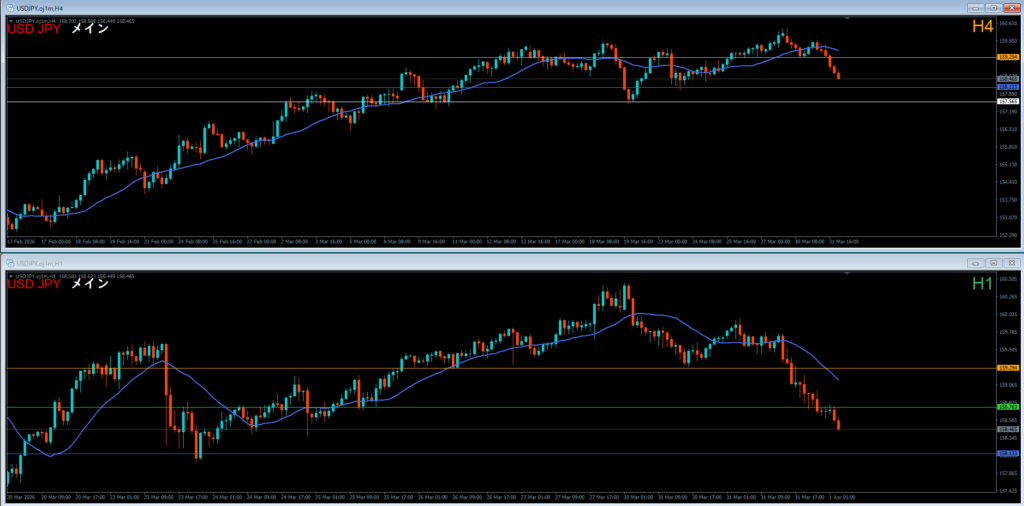Click the chart shift triangle on H4 chart

point(848,19)
